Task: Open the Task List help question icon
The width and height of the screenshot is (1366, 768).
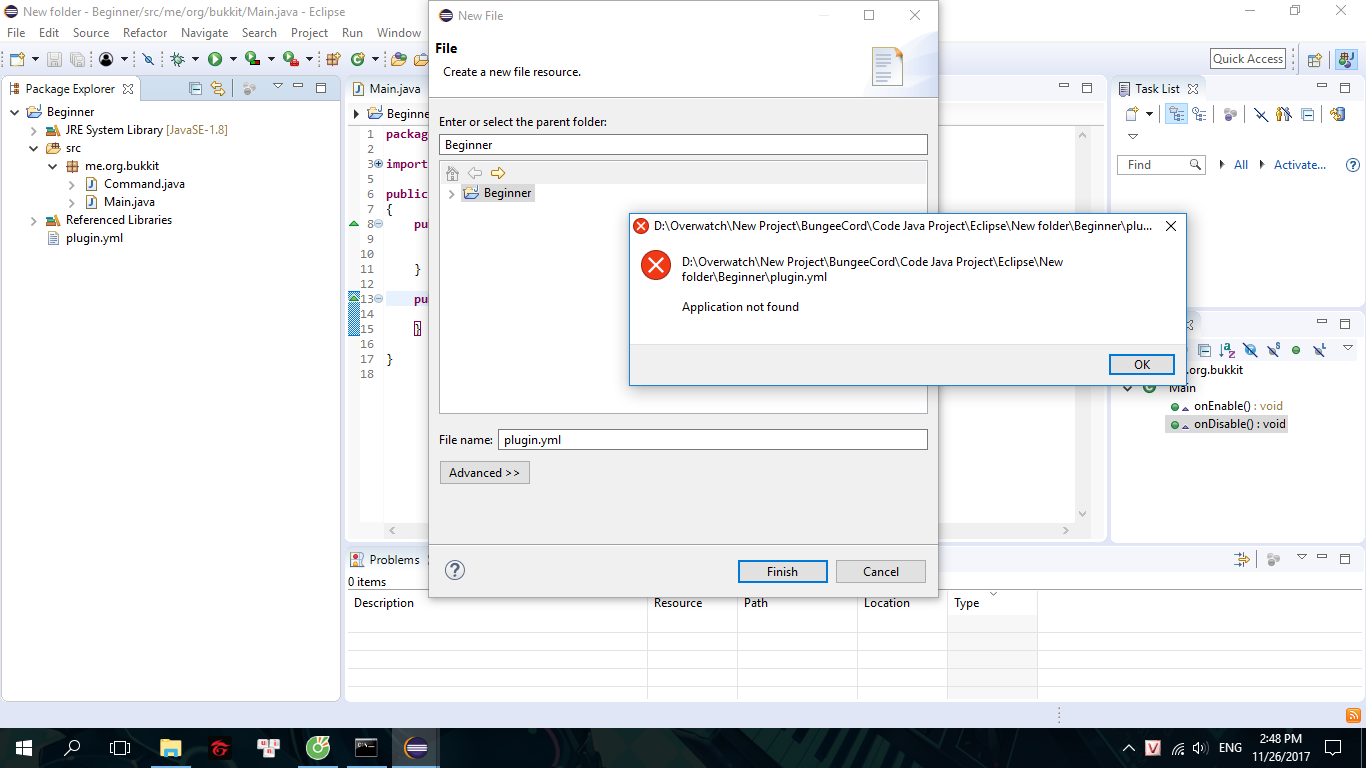Action: [x=1353, y=165]
